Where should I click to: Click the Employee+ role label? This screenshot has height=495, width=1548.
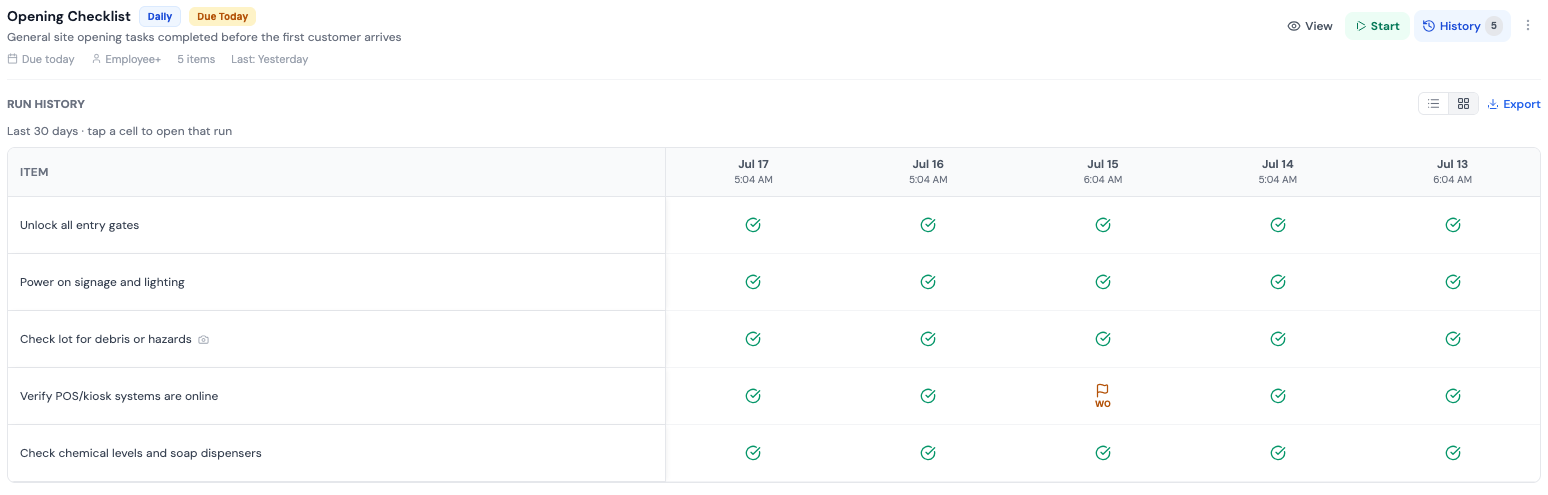click(x=126, y=59)
